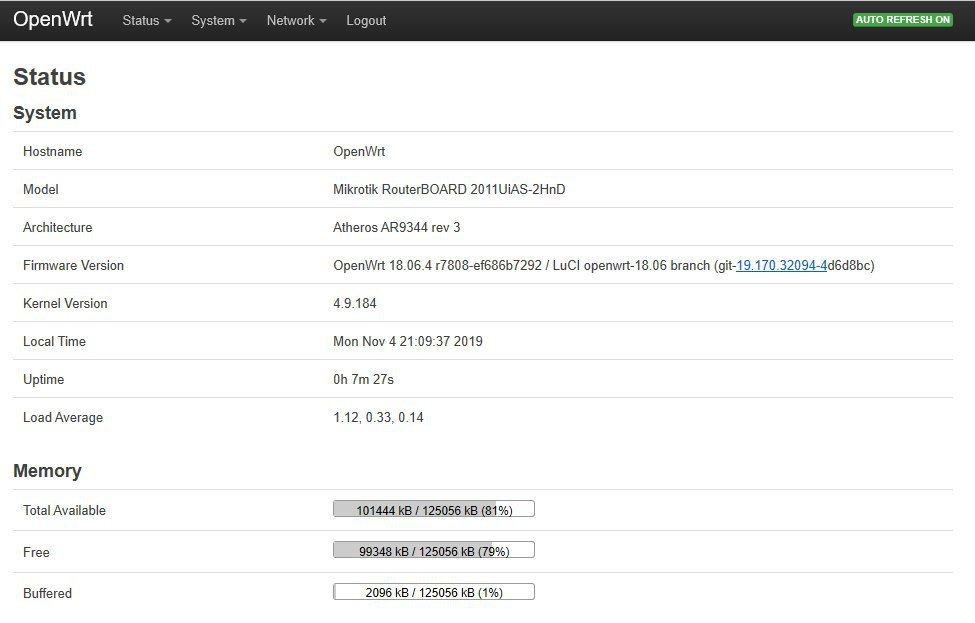This screenshot has width=975, height=623.
Task: Click the Memory section heading
Action: tap(47, 471)
